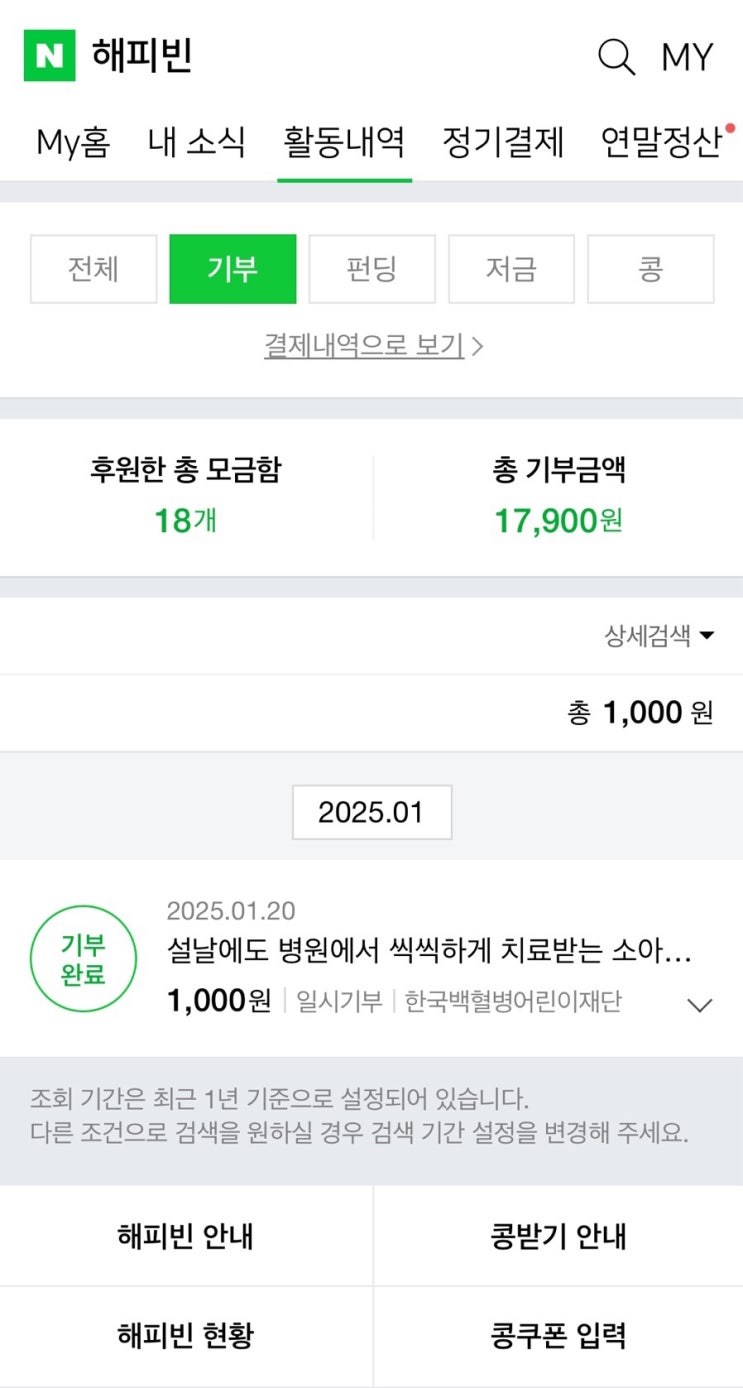
Task: Expand the 상세검색 dropdown
Action: tap(659, 636)
